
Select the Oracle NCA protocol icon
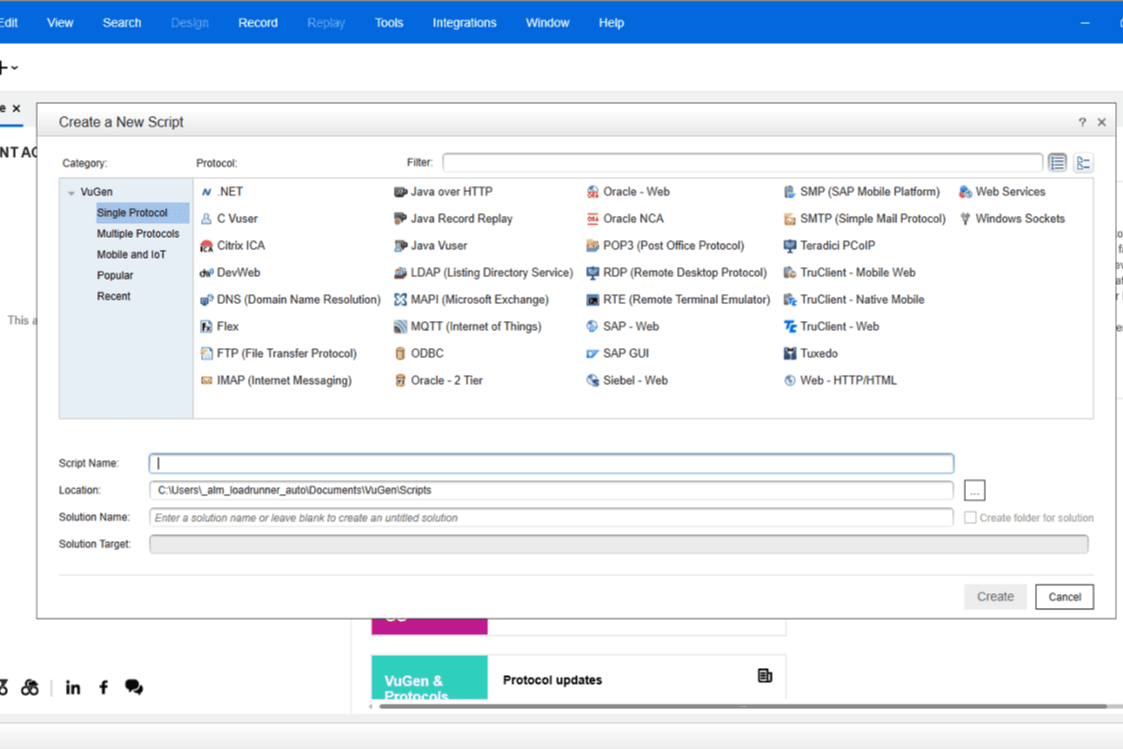pyautogui.click(x=592, y=219)
